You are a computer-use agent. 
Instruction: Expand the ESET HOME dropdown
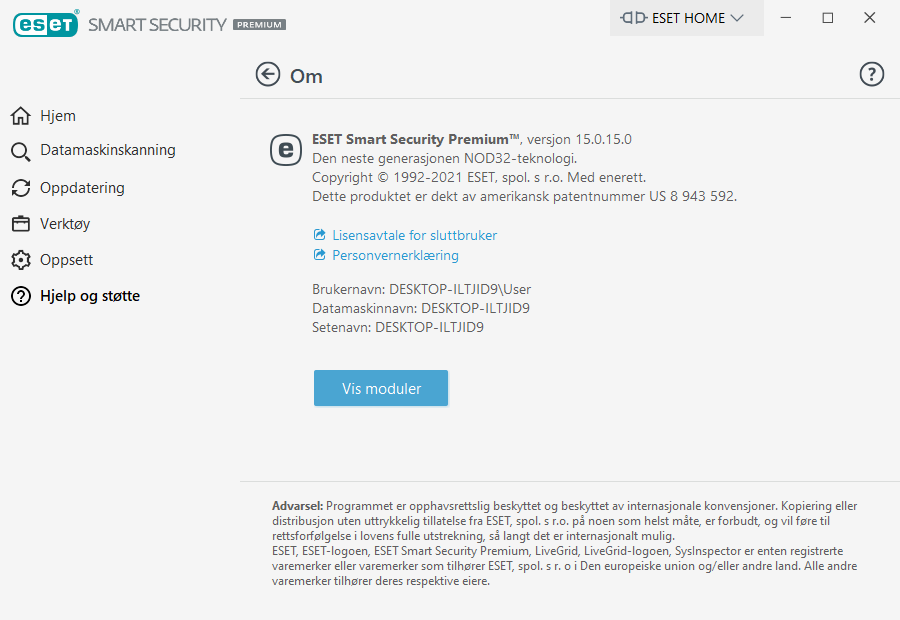737,18
